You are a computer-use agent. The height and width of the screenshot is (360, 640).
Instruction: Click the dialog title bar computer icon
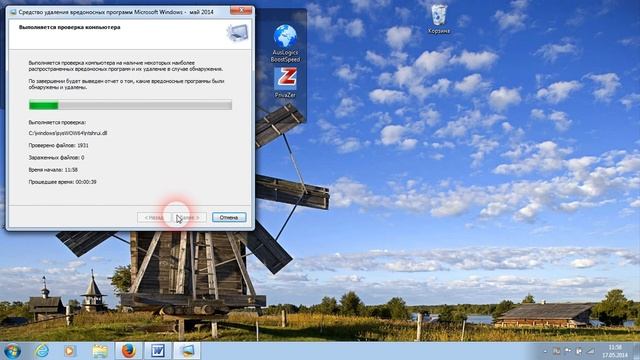click(13, 12)
